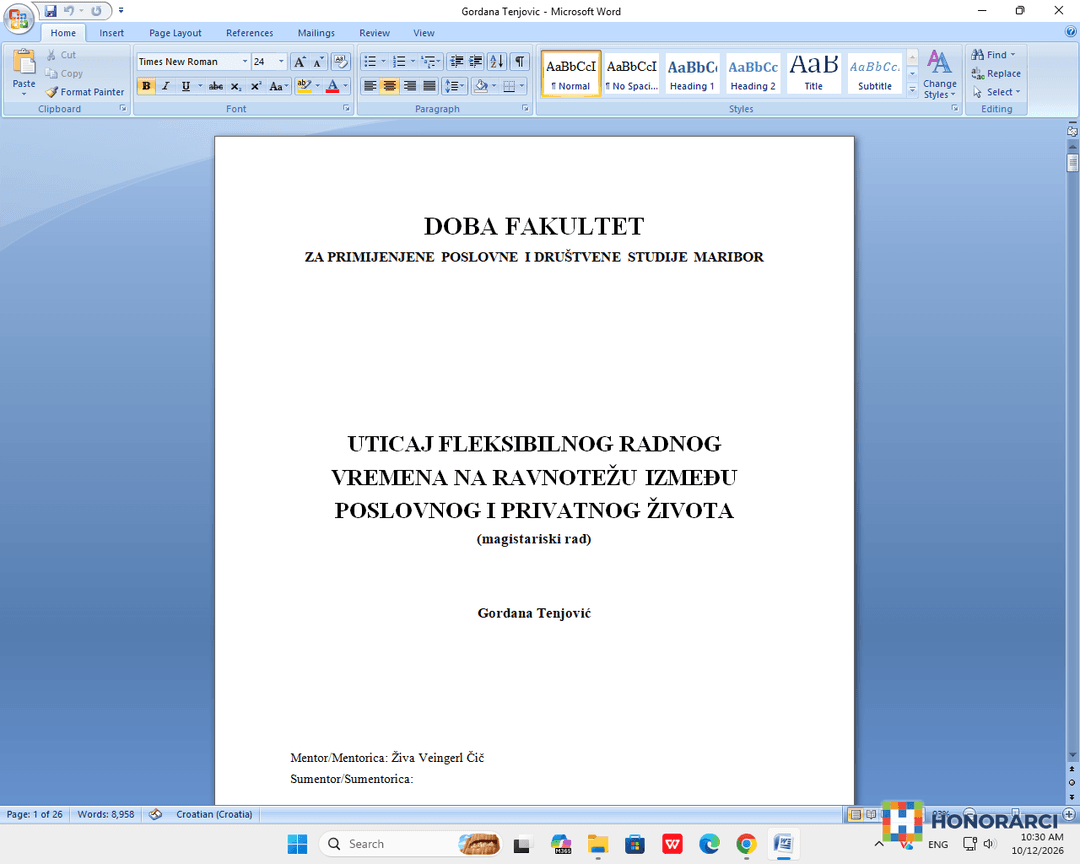Click the Find button

(993, 54)
